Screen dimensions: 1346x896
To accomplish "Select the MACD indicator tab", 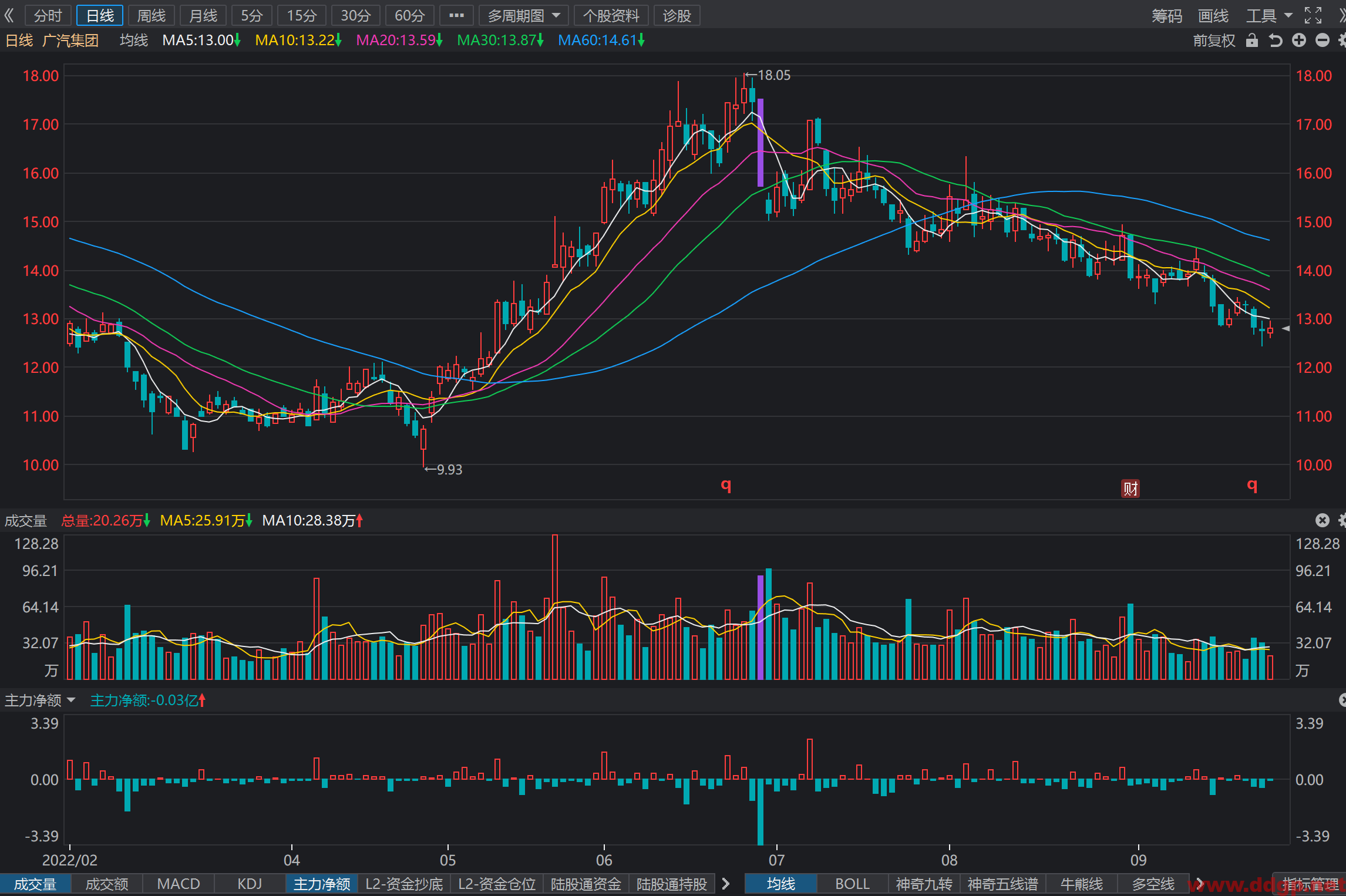I will pos(179,884).
